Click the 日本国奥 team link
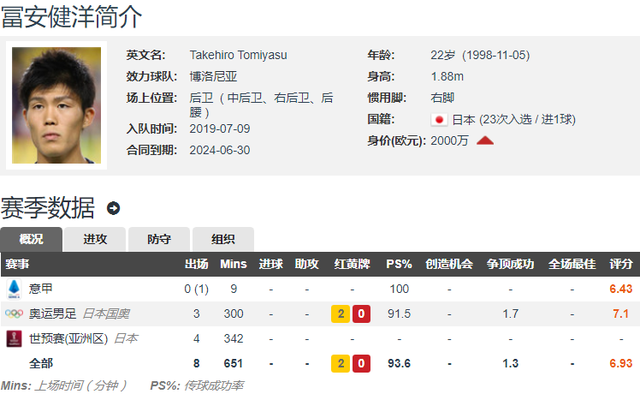Image resolution: width=640 pixels, height=394 pixels. pos(106,314)
